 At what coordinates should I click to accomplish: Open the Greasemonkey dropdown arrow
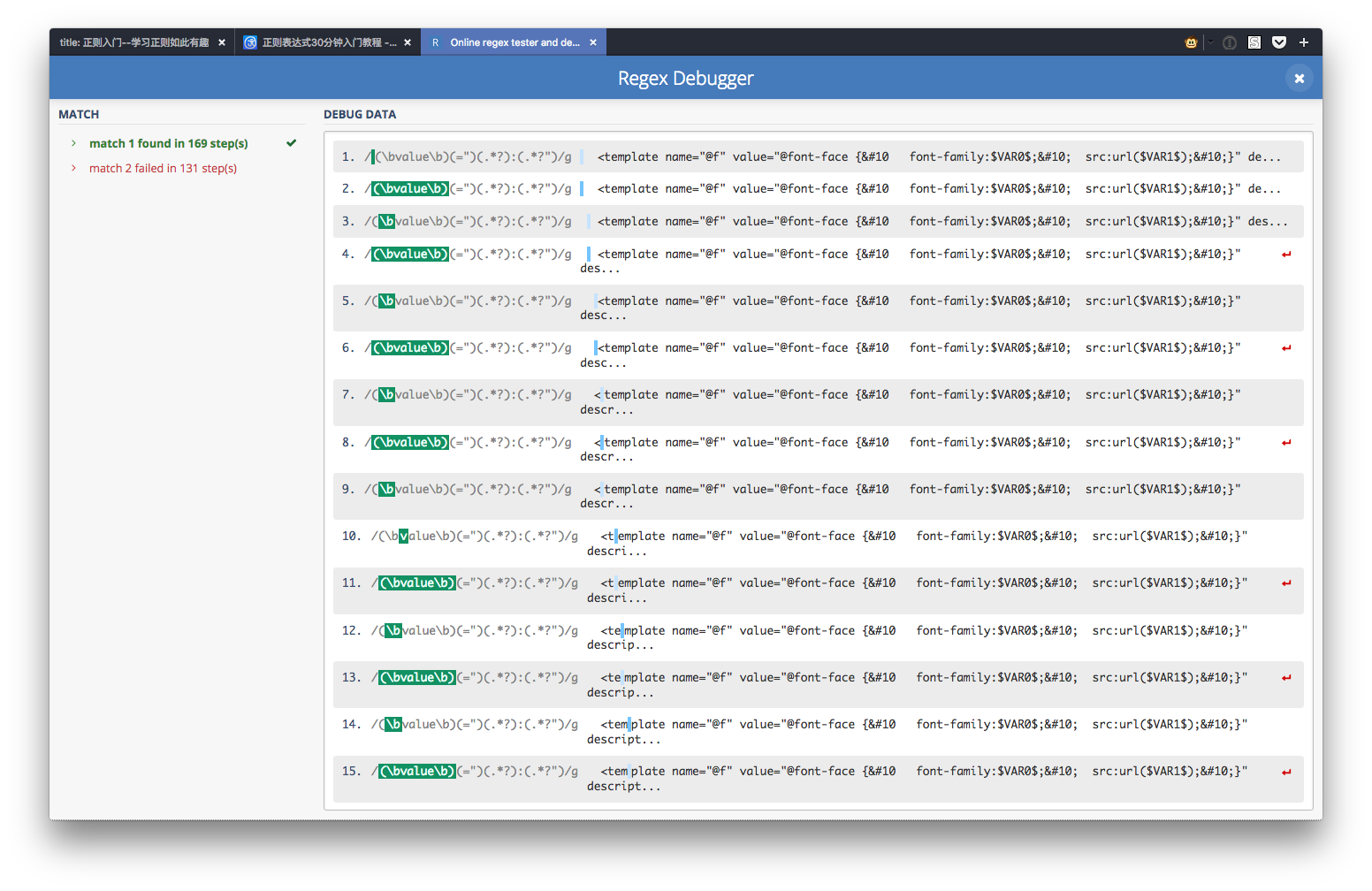pyautogui.click(x=1210, y=42)
